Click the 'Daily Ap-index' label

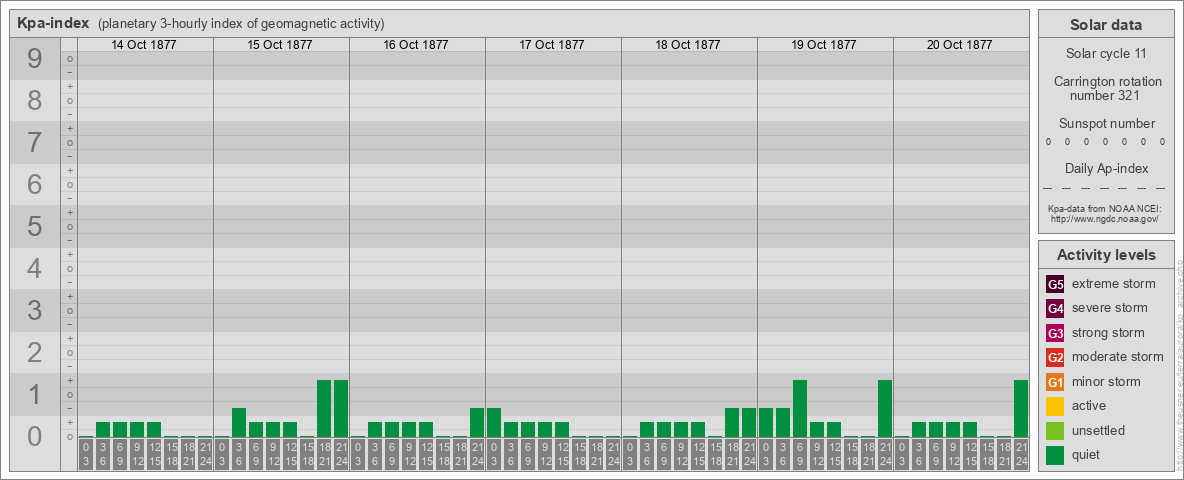[x=1106, y=168]
